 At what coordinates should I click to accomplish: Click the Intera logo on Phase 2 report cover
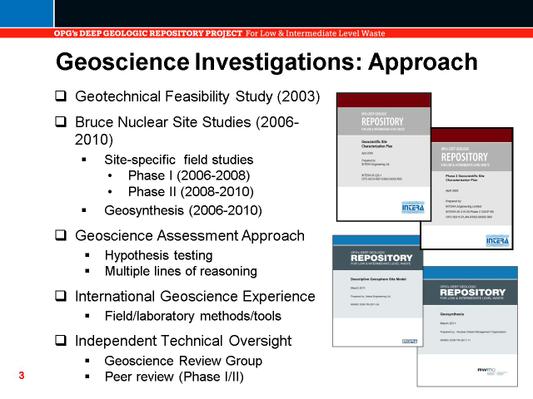pos(497,241)
